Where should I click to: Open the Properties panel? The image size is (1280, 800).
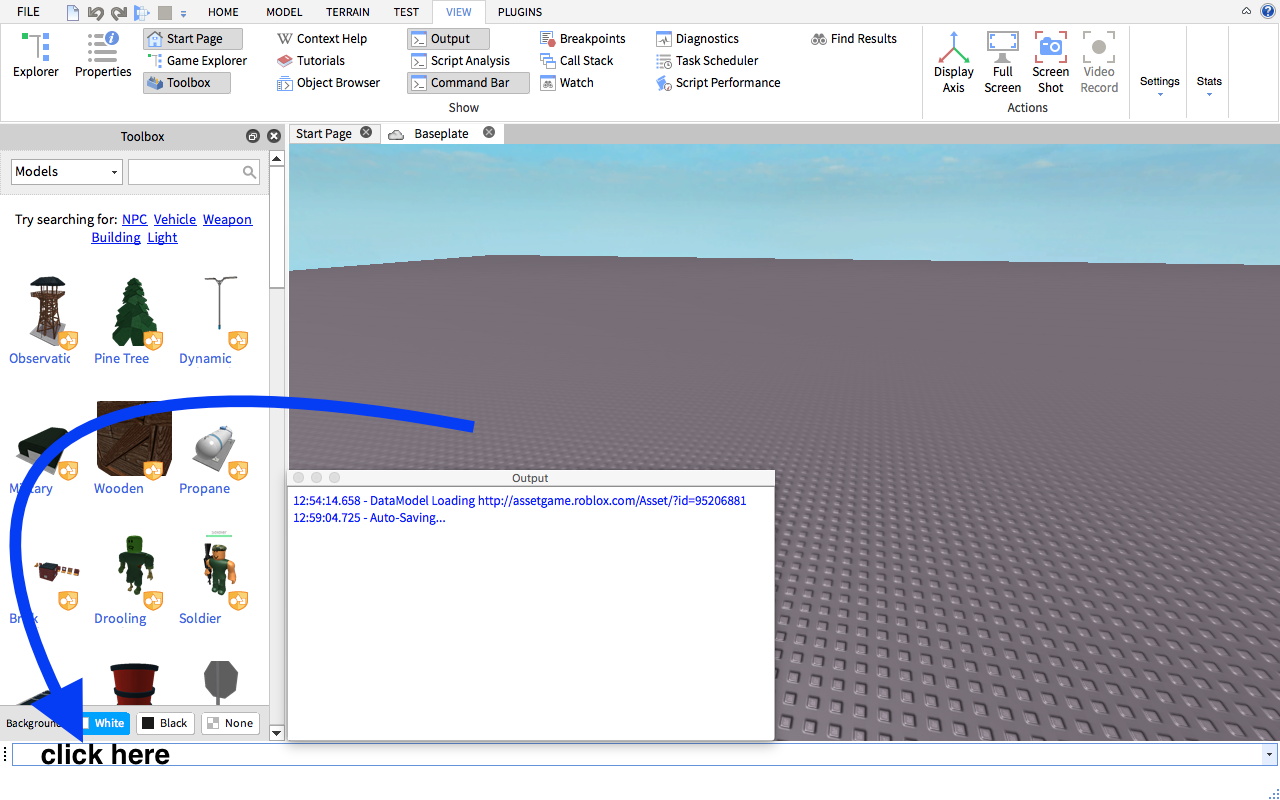(103, 56)
